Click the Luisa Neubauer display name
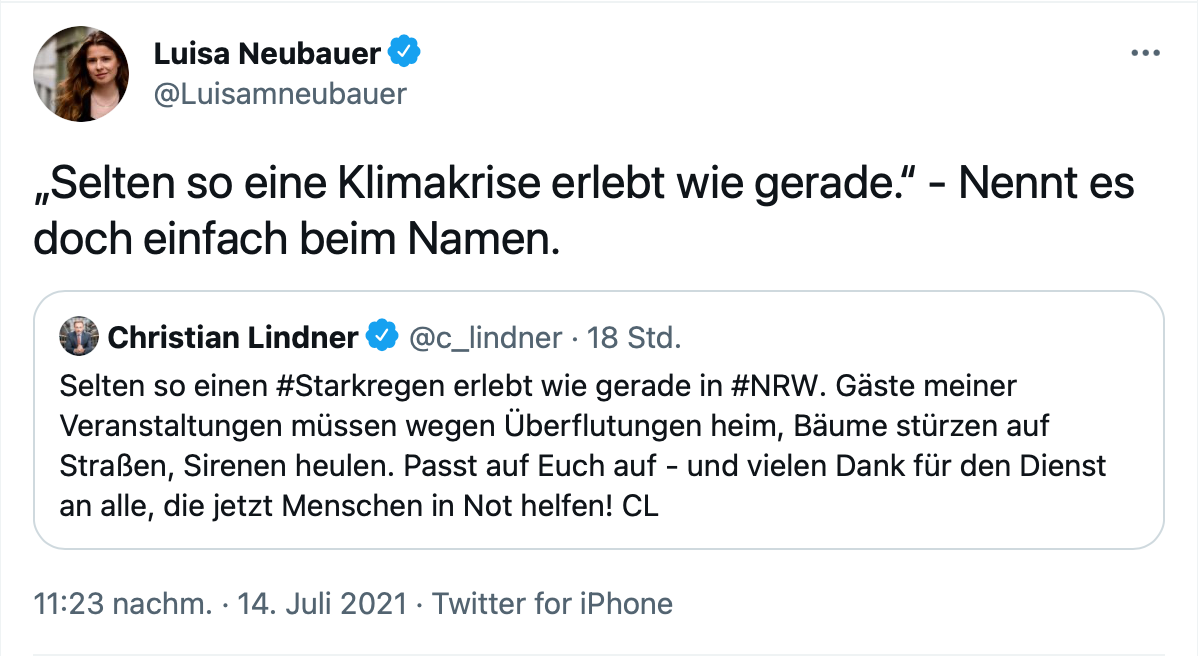 pos(266,54)
